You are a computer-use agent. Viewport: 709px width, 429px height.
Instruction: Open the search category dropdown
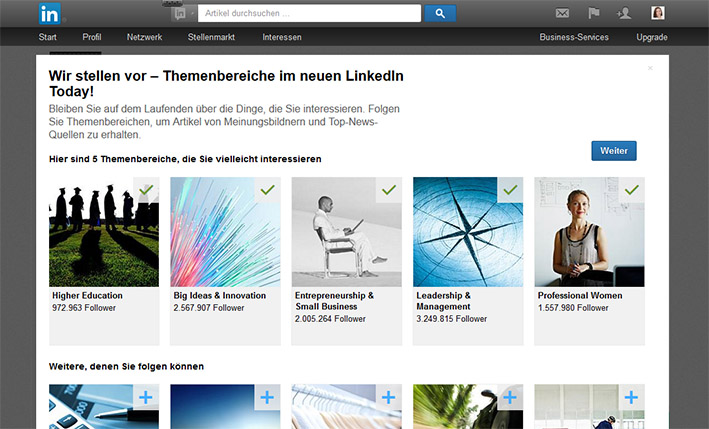183,14
